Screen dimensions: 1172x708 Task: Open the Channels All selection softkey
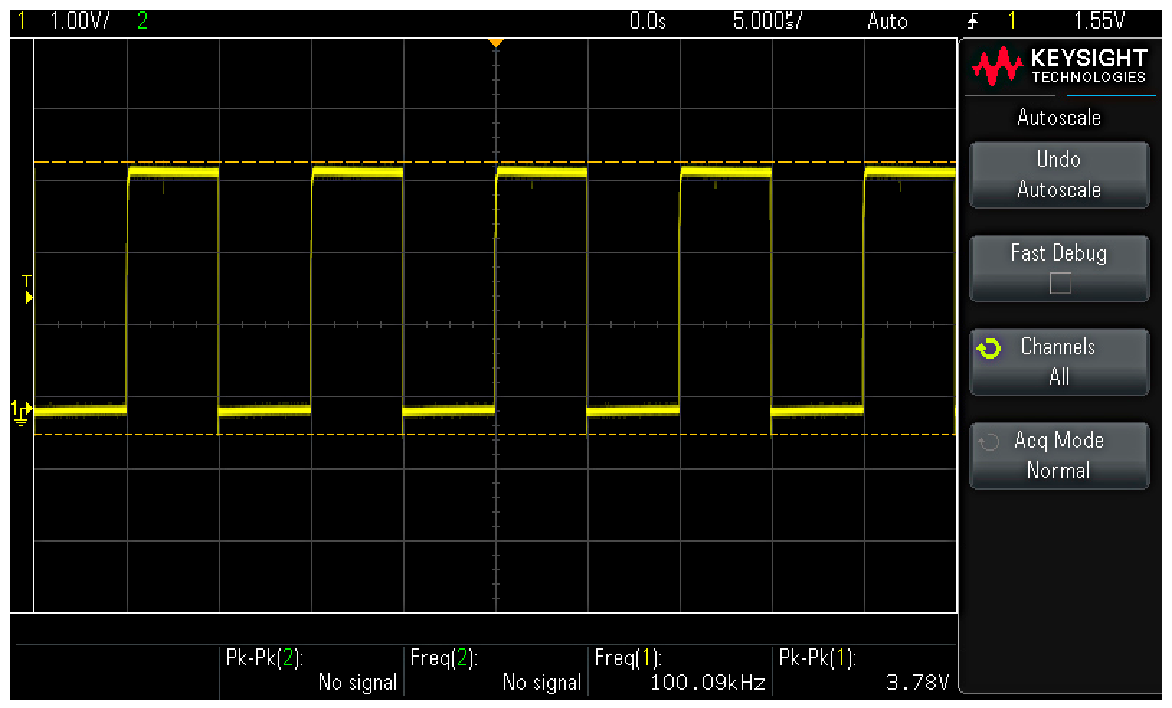coord(1058,362)
